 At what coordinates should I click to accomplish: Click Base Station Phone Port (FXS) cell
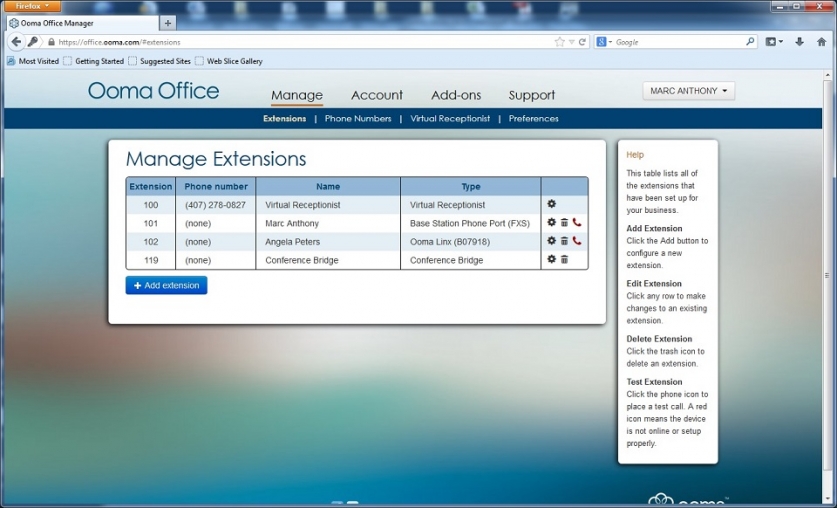click(x=470, y=223)
